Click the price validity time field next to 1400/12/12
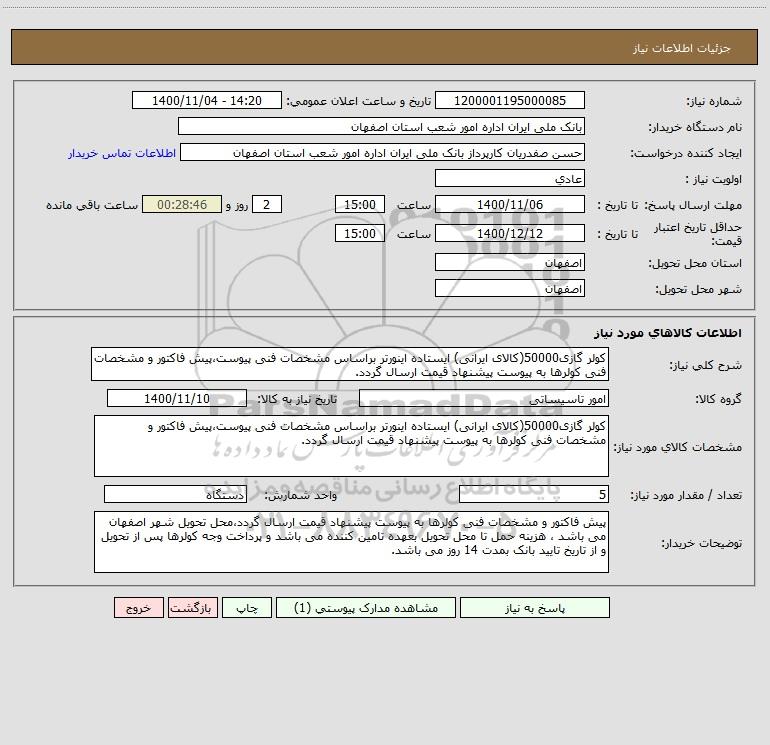The height and width of the screenshot is (745, 770). [359, 233]
